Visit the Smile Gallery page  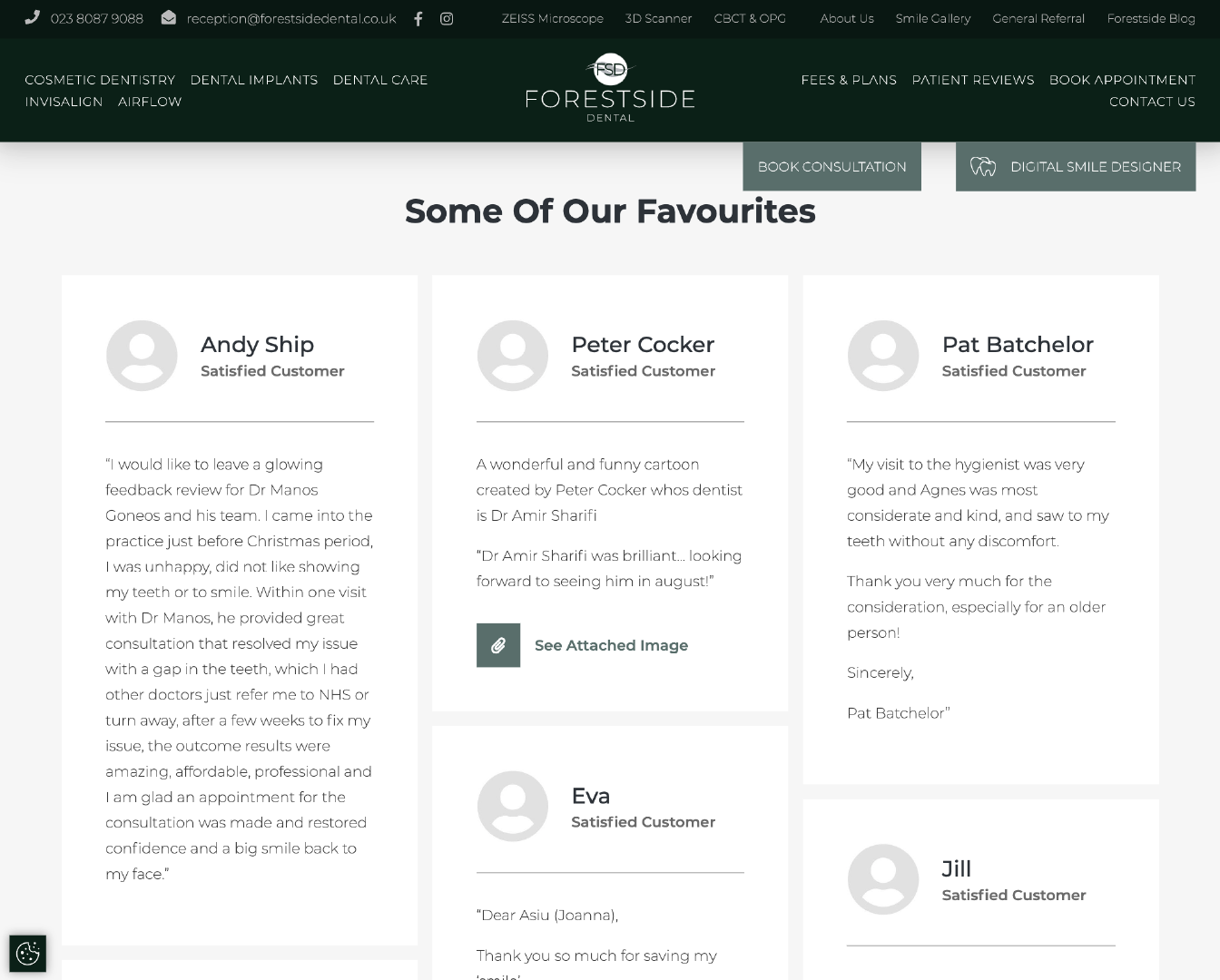tap(932, 18)
